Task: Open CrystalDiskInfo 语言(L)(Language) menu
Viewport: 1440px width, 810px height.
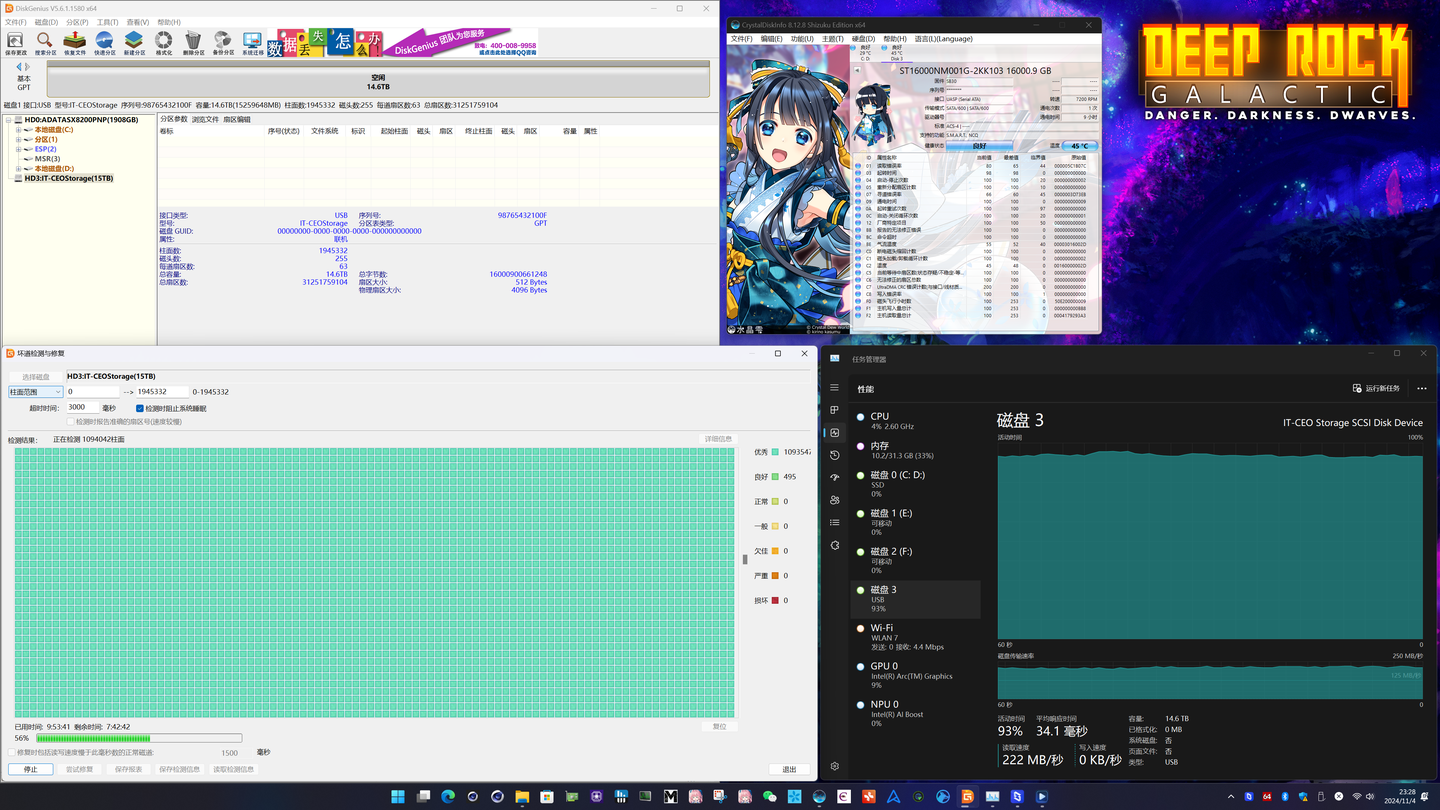Action: [x=943, y=39]
